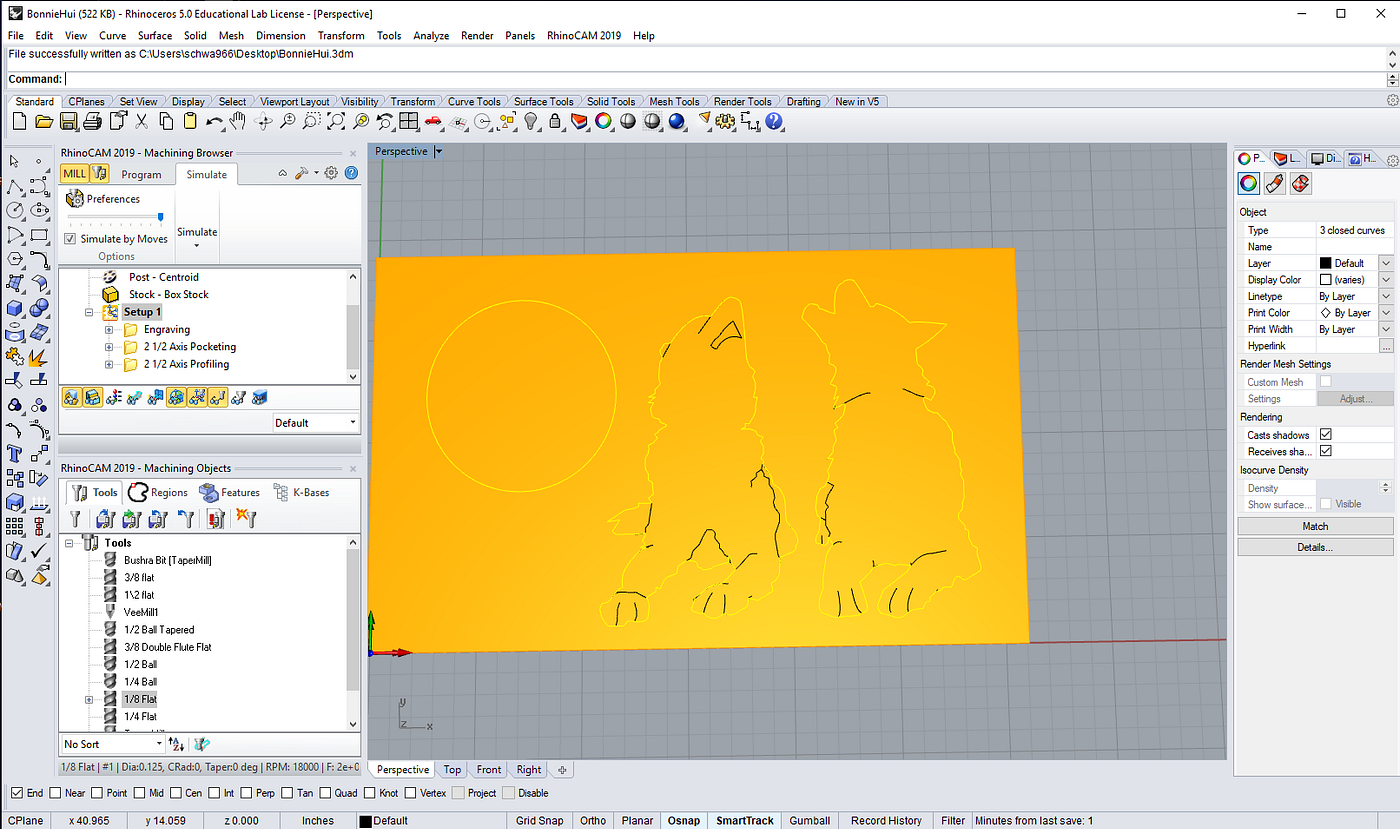Select the Polyline tool in left sidebar

click(x=15, y=187)
